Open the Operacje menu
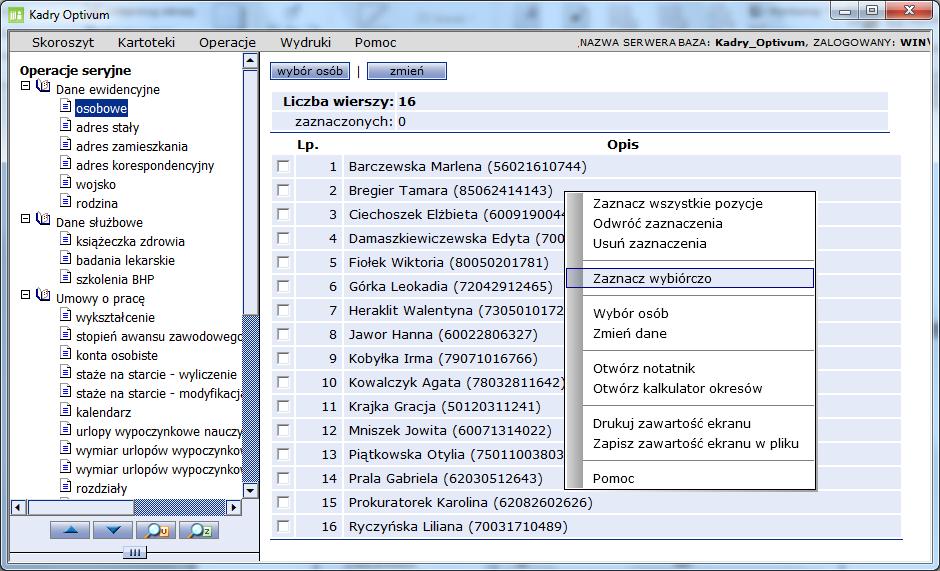The width and height of the screenshot is (940, 571). [227, 43]
